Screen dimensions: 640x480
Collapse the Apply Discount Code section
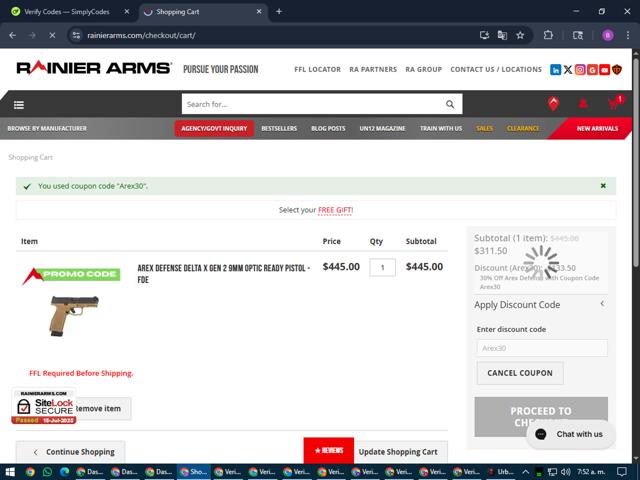pyautogui.click(x=602, y=304)
